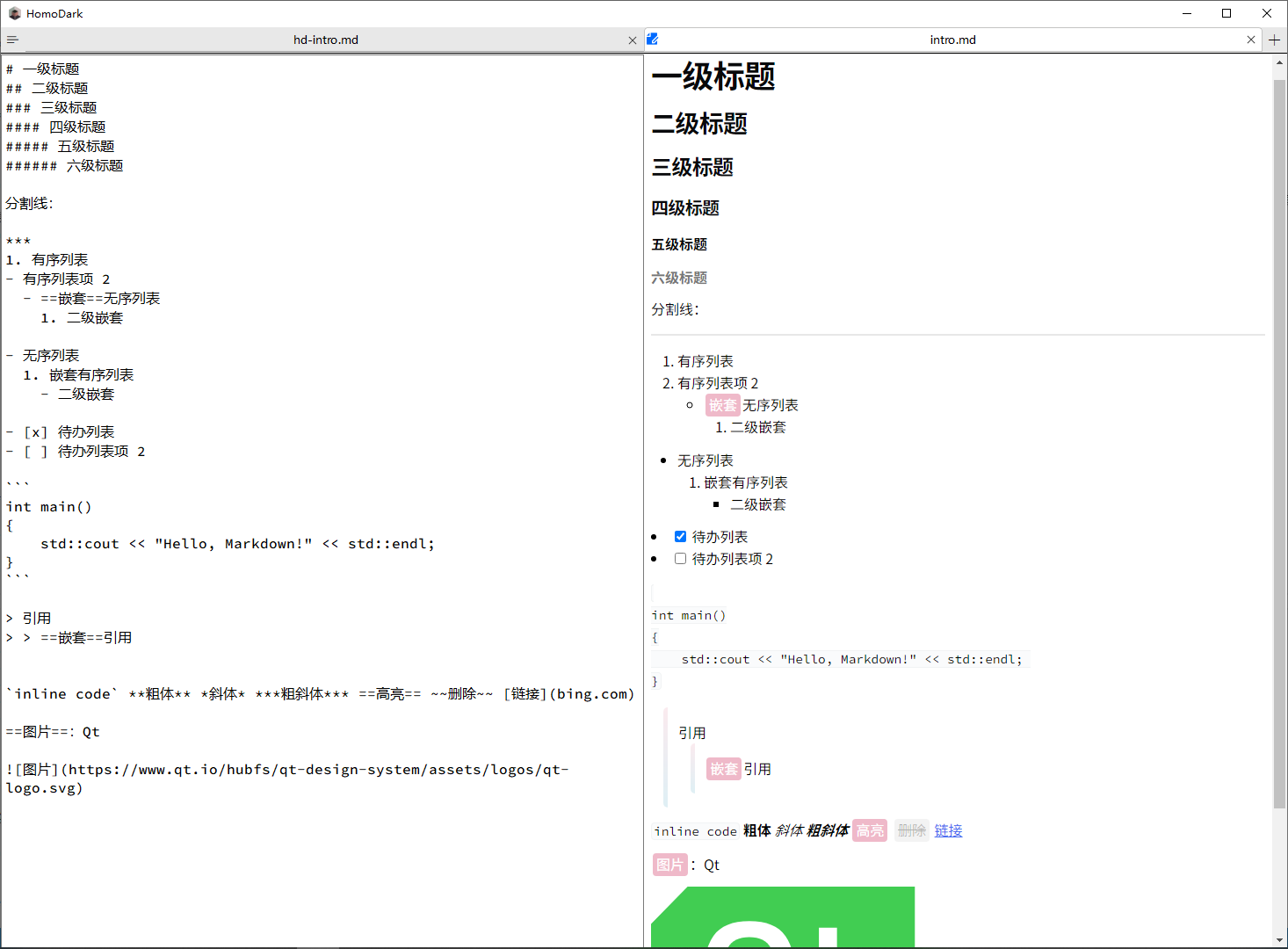
Task: Click the '==图片==: Qt' line in editor
Action: coord(53,731)
